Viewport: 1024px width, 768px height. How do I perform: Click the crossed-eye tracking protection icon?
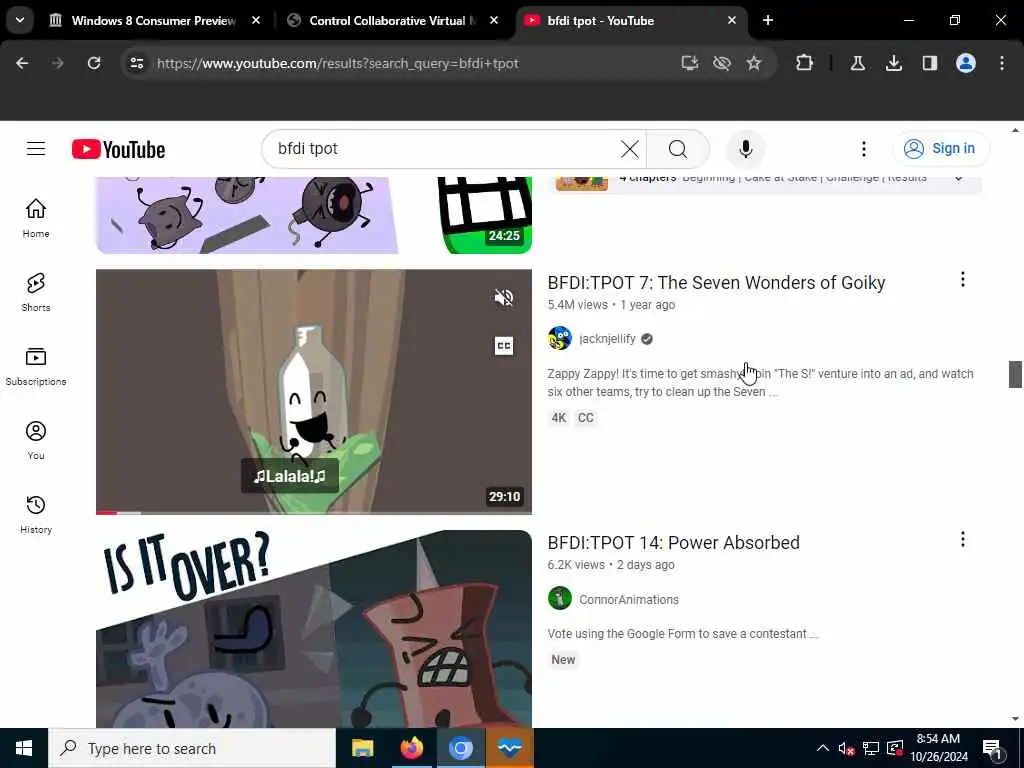(x=722, y=63)
